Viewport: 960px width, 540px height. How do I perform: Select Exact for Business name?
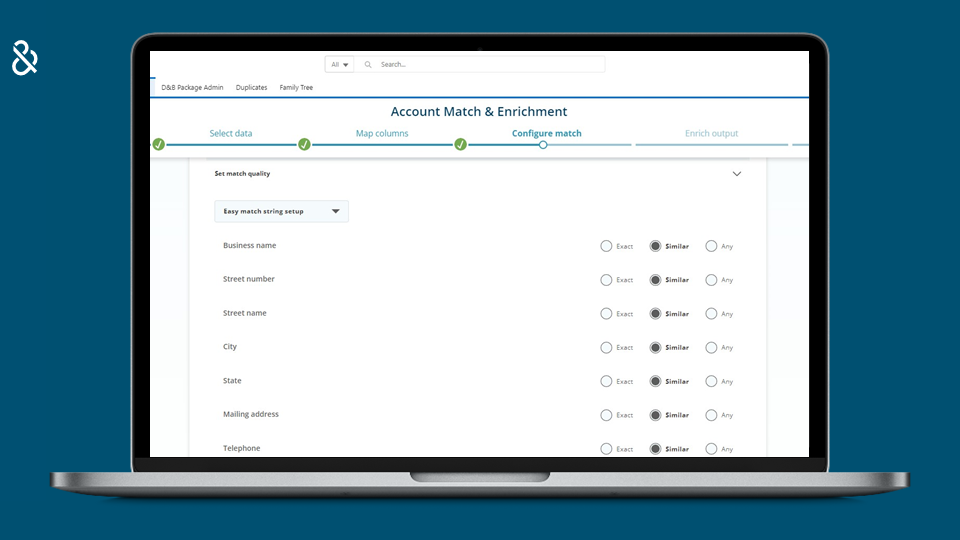click(606, 246)
